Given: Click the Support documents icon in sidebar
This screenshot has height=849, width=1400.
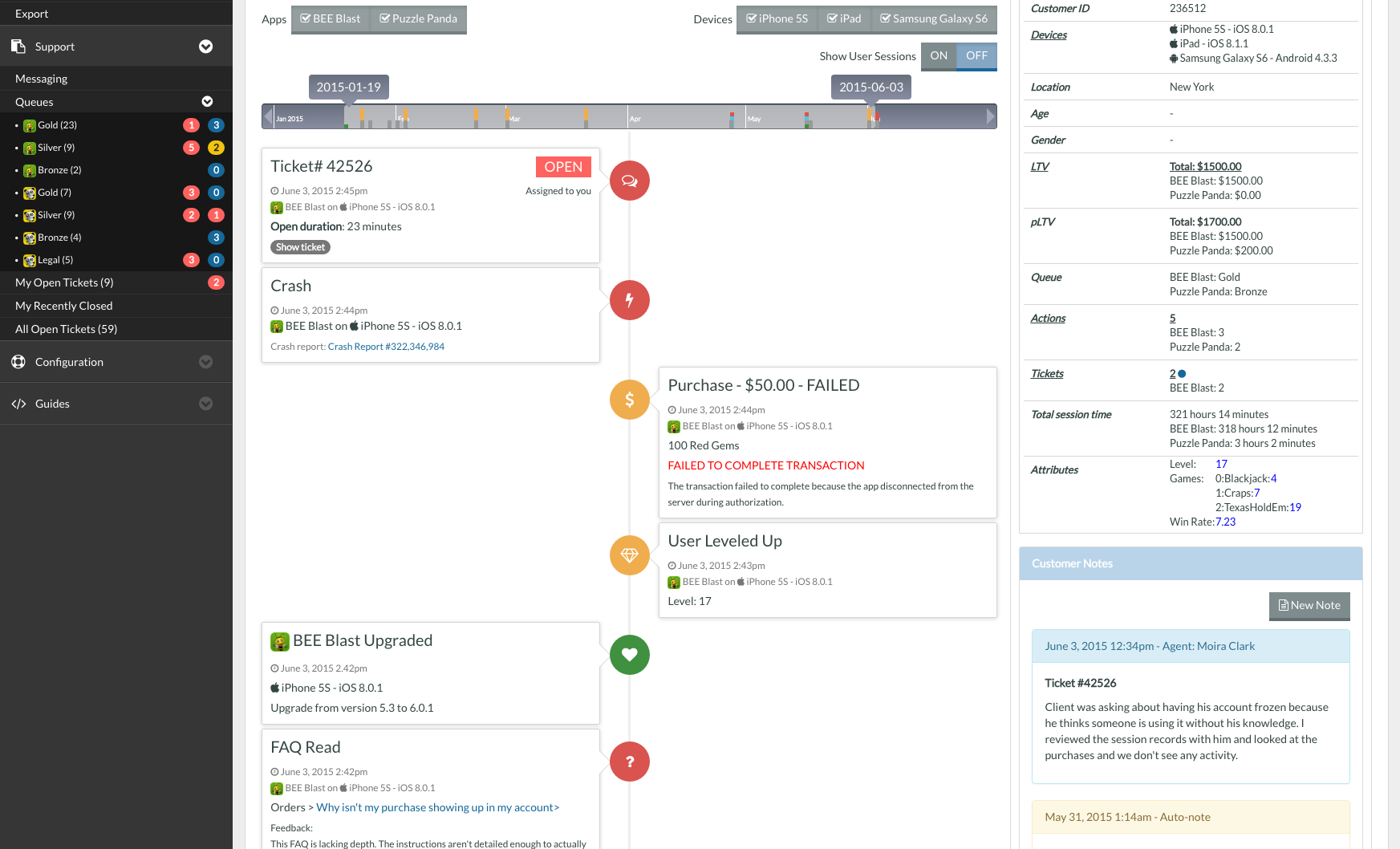Looking at the screenshot, I should coord(18,47).
